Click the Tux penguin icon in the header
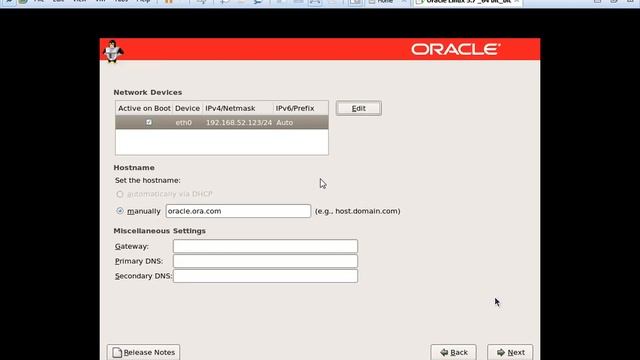The image size is (640, 360). click(x=113, y=51)
